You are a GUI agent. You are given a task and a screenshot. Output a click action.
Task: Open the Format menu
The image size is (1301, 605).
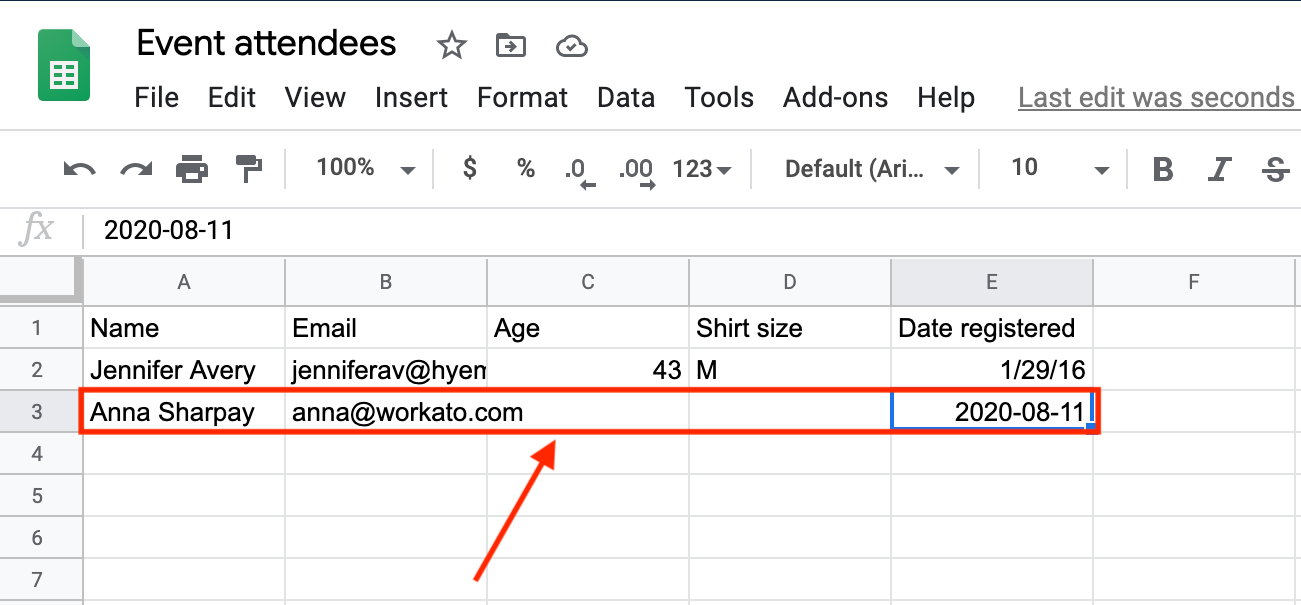coord(522,97)
